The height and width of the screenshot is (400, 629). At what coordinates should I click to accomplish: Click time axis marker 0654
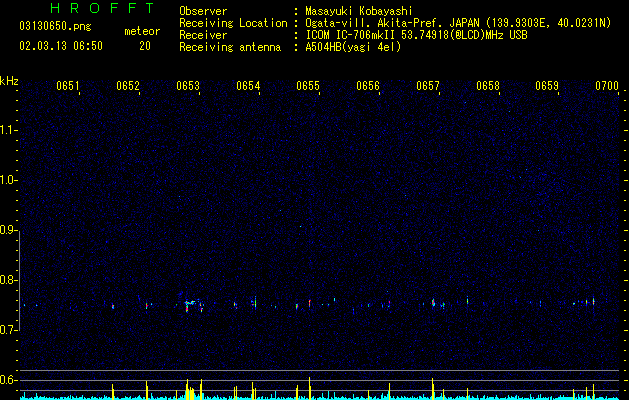[248, 86]
